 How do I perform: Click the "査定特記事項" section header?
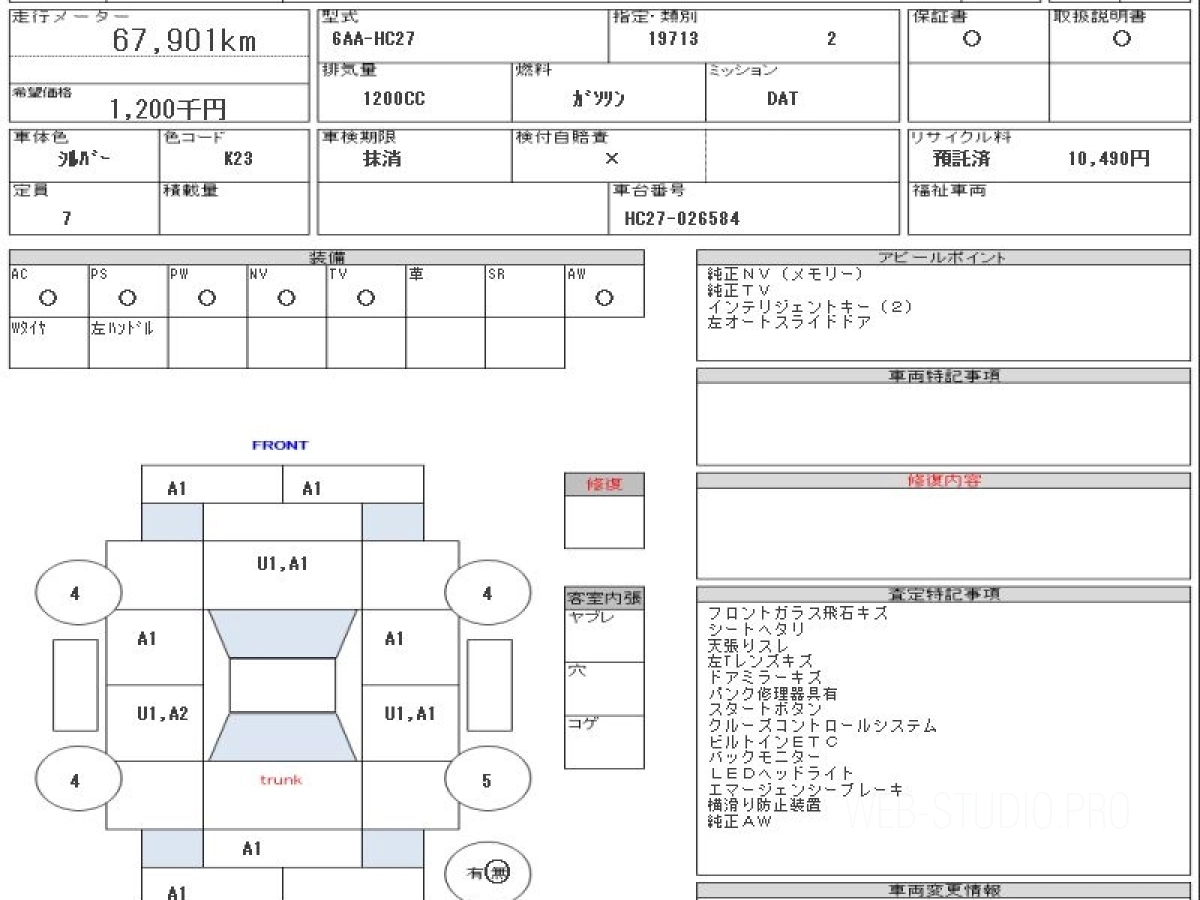tap(944, 594)
